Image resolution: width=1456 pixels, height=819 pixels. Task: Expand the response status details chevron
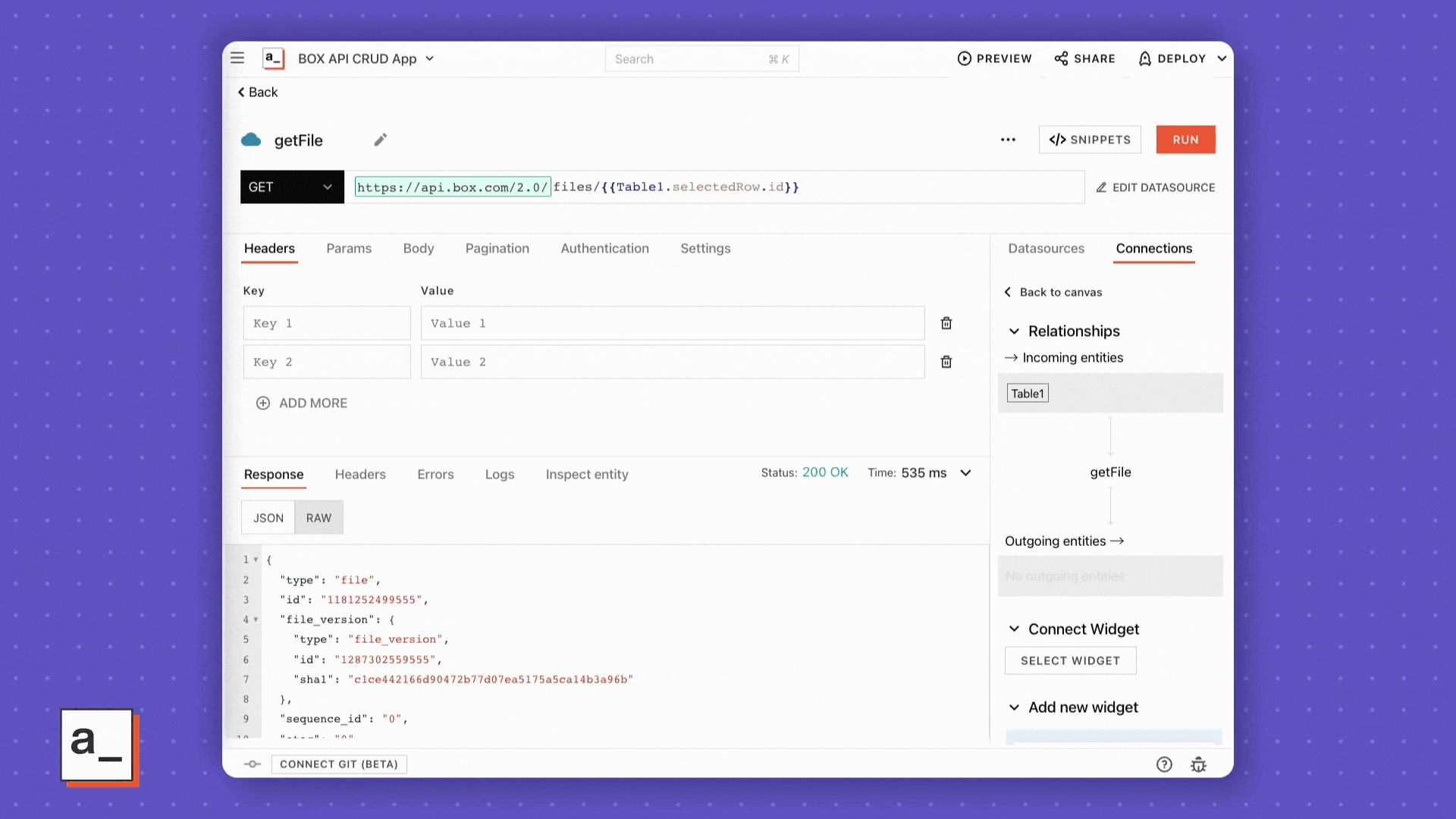(965, 473)
